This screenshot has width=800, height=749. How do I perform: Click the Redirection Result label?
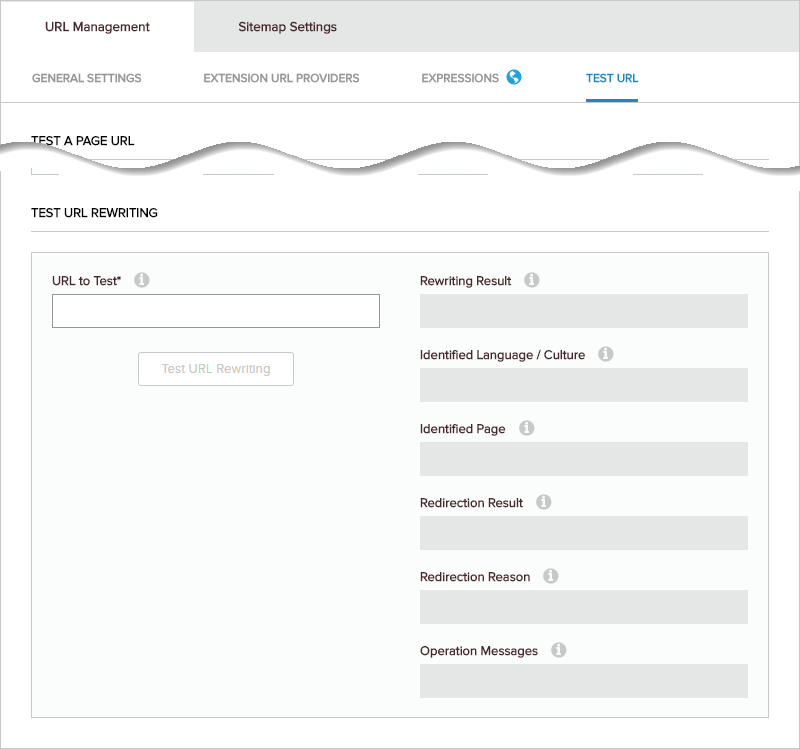click(471, 503)
